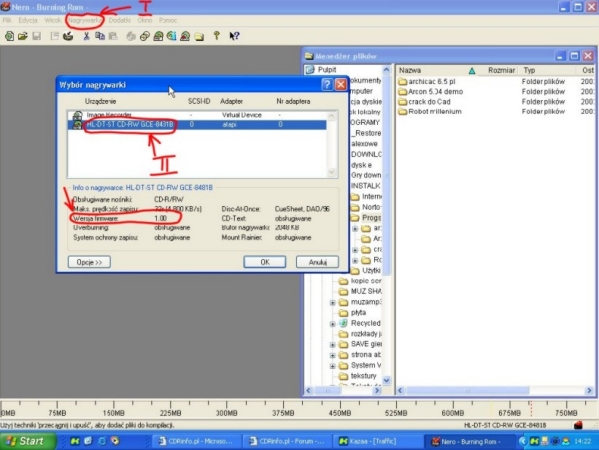The width and height of the screenshot is (599, 450).
Task: Click the file browser folder toolbar icon
Action: click(199, 36)
